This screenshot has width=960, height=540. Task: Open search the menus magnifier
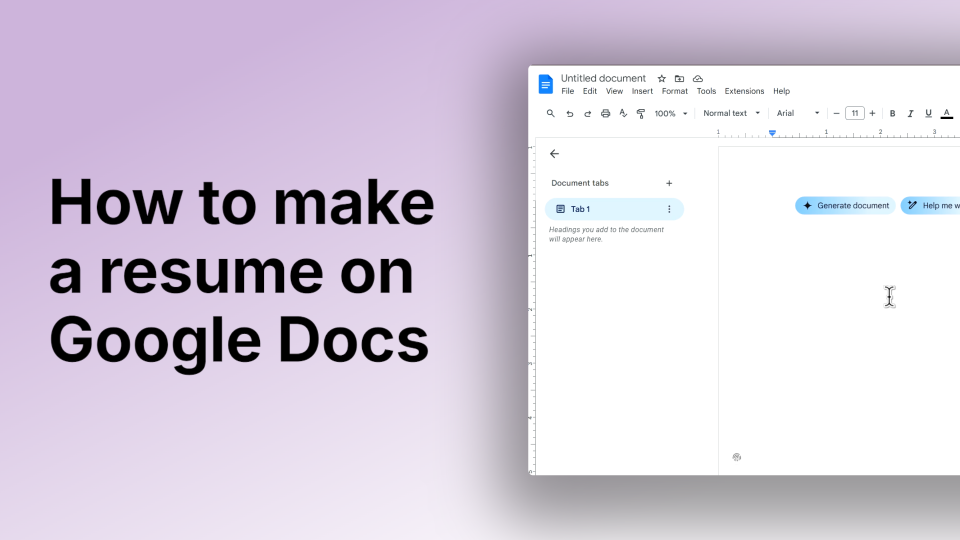[x=550, y=113]
